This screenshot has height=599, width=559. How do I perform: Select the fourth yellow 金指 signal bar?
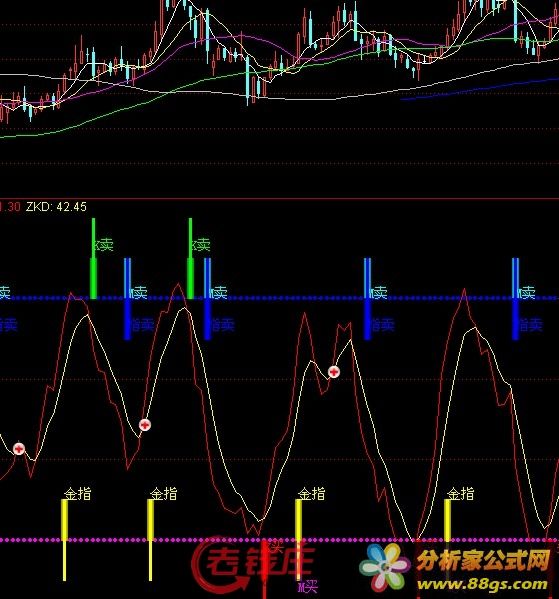tap(447, 521)
